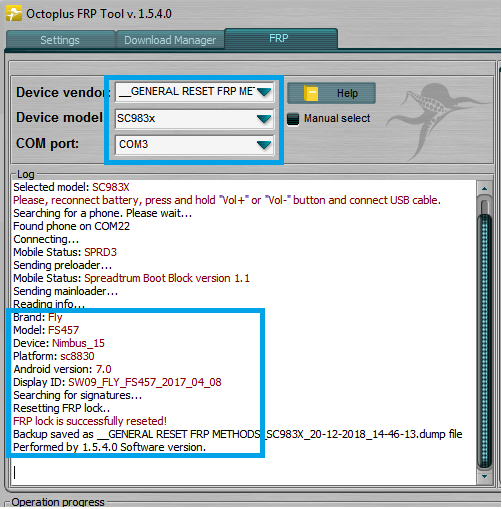Screen dimensions: 502x509
Task: Click the 'Spreadtrum Boot Block version 1.1' line
Action: pyautogui.click(x=131, y=278)
